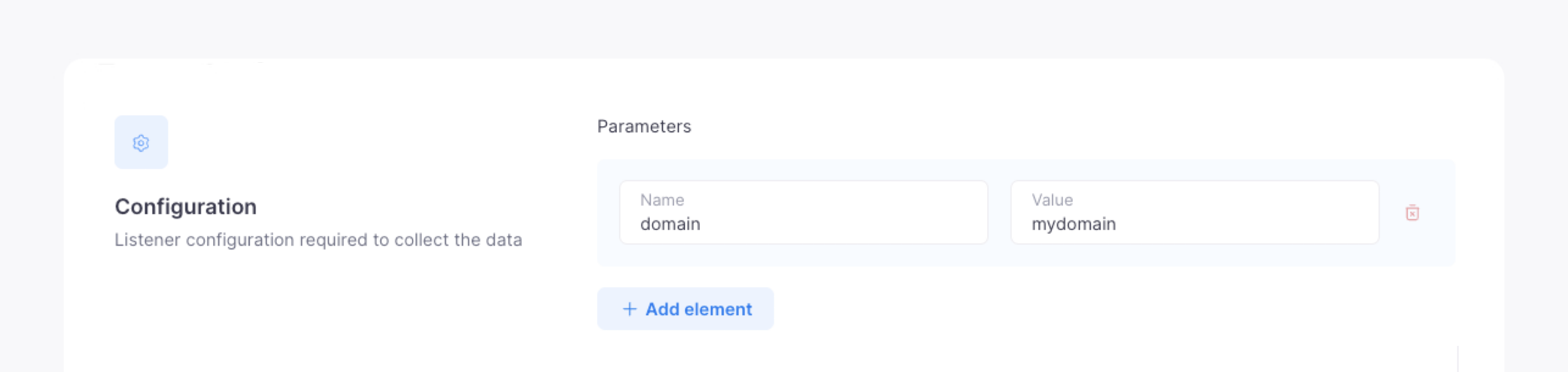Viewport: 1568px width, 372px height.
Task: Click the gap between Name and Value fields
Action: click(x=999, y=213)
